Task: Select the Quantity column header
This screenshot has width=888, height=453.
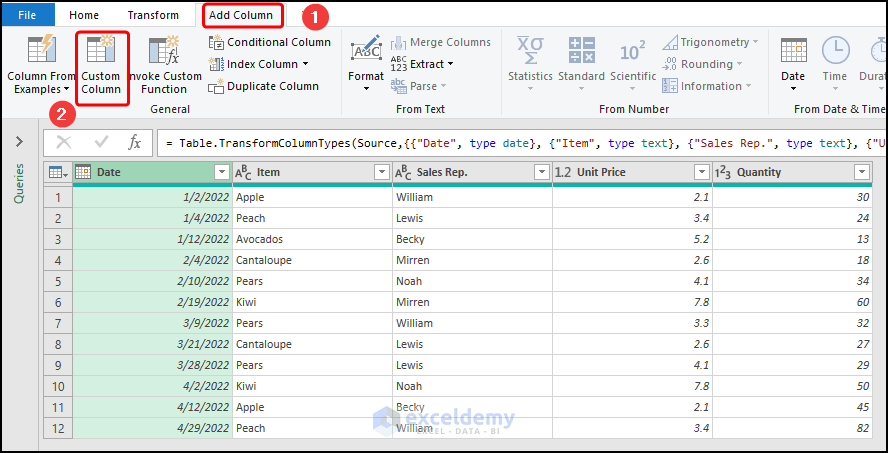Action: click(x=793, y=172)
